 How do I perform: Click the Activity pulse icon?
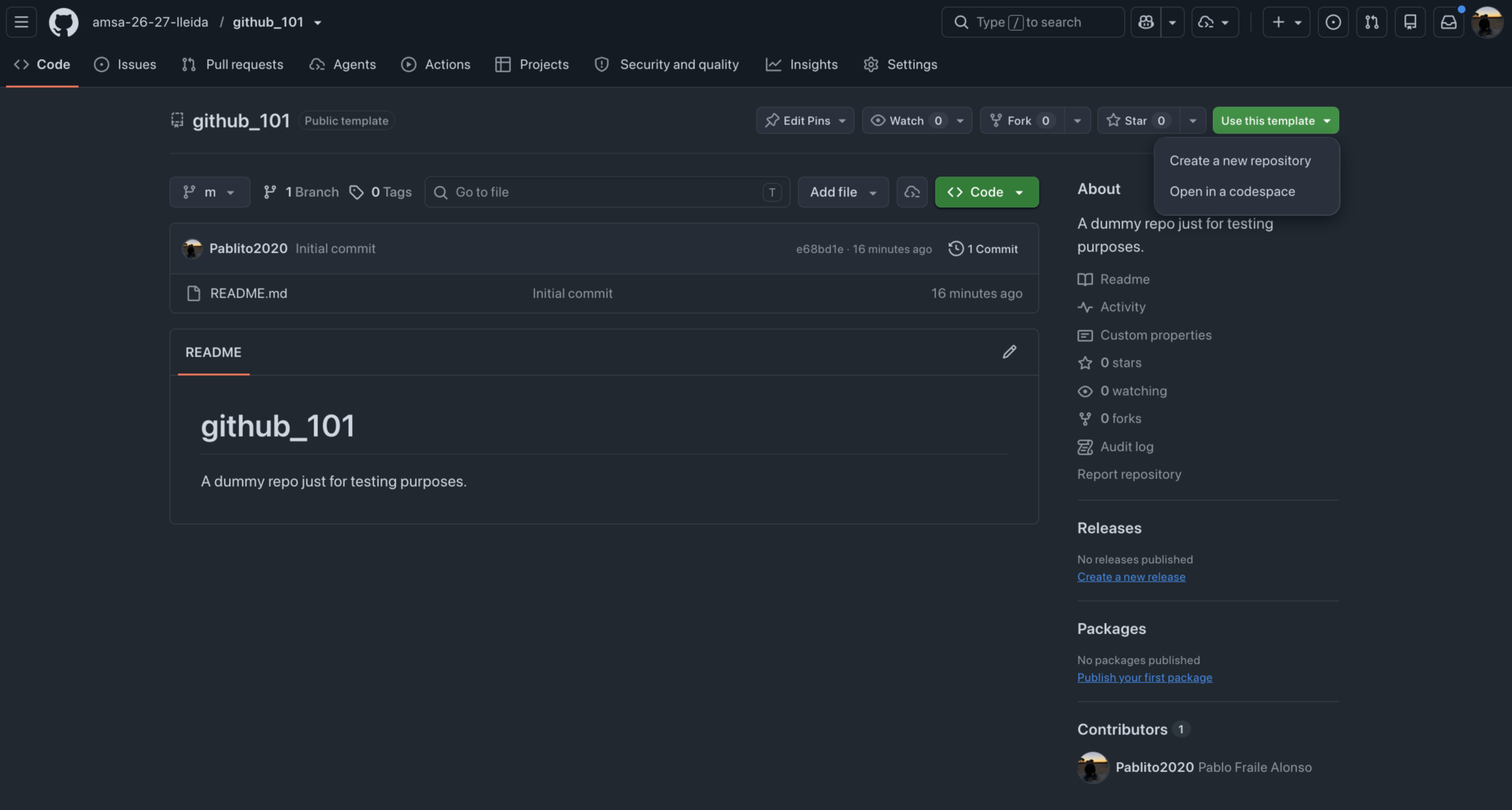point(1085,307)
